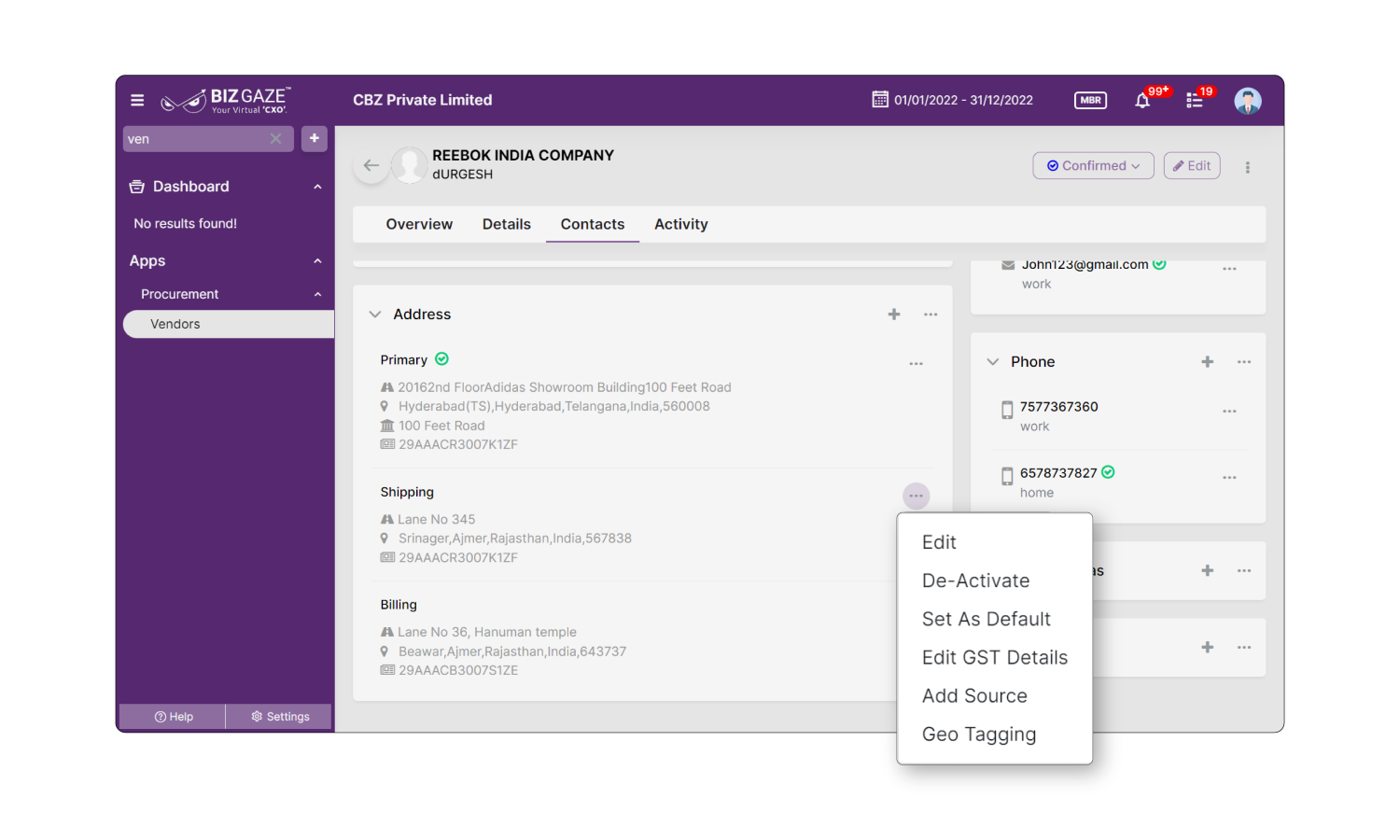Image resolution: width=1400 pixels, height=840 pixels.
Task: Open the hamburger menu
Action: click(137, 100)
